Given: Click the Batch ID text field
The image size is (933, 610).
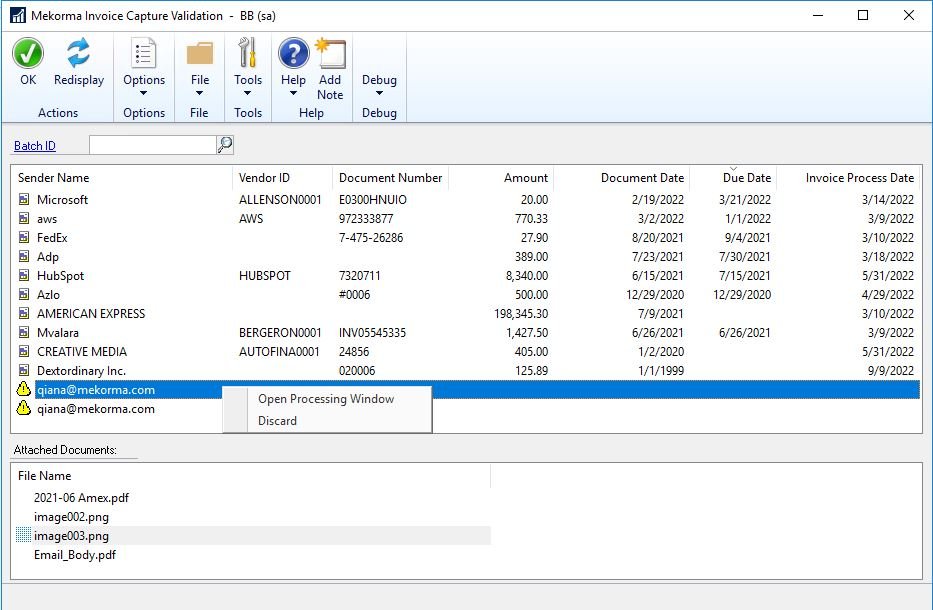Looking at the screenshot, I should 152,145.
